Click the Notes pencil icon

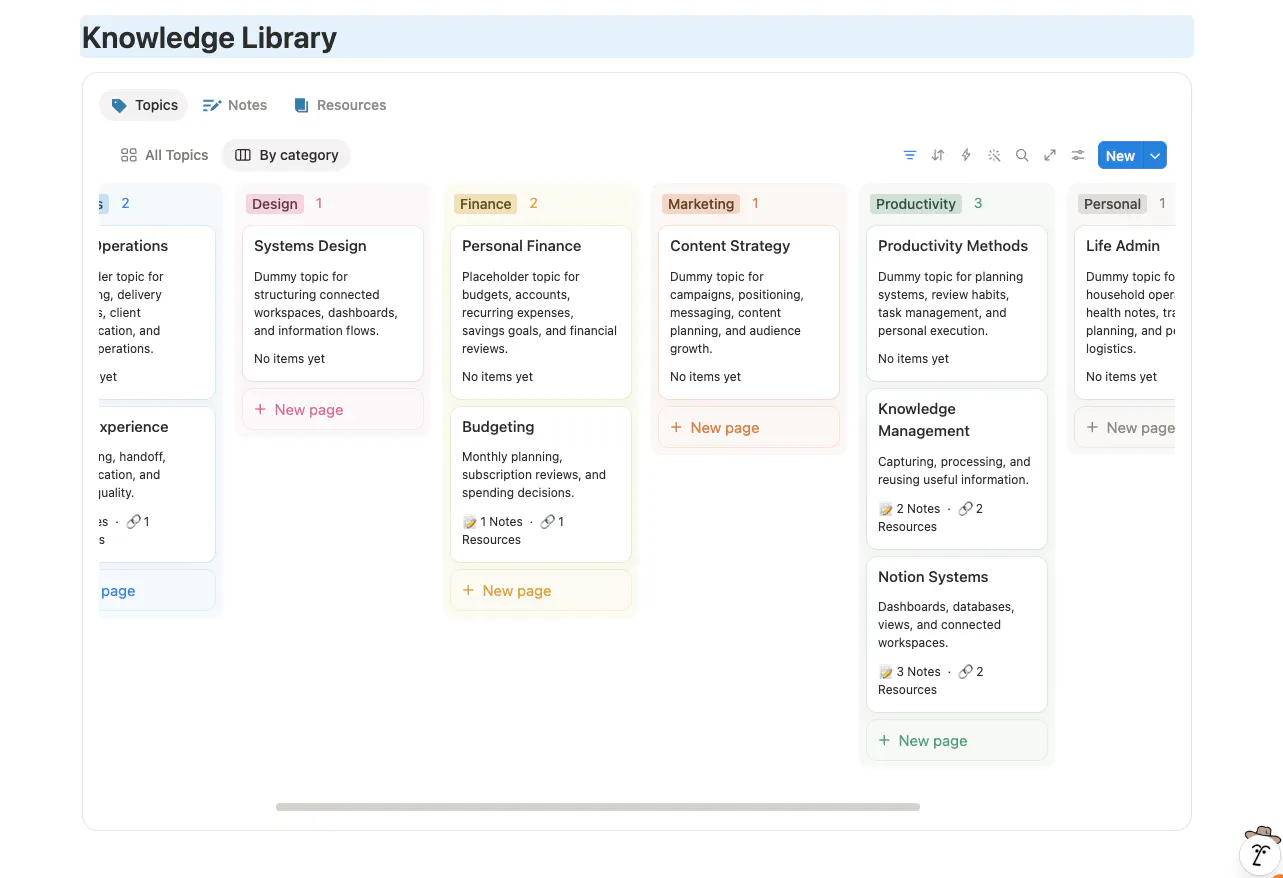point(211,105)
